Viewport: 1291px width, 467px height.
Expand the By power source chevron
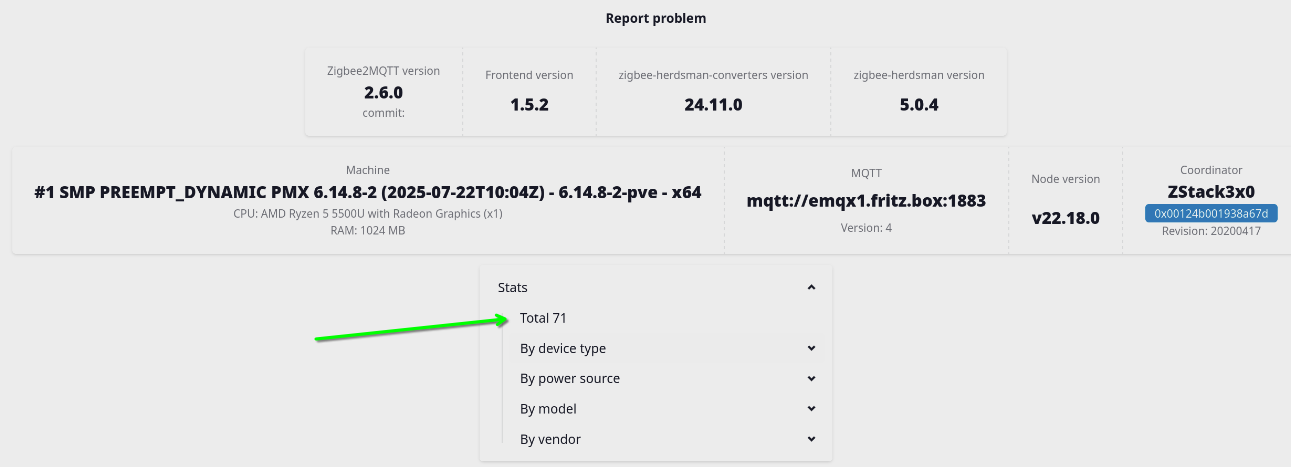(x=811, y=379)
